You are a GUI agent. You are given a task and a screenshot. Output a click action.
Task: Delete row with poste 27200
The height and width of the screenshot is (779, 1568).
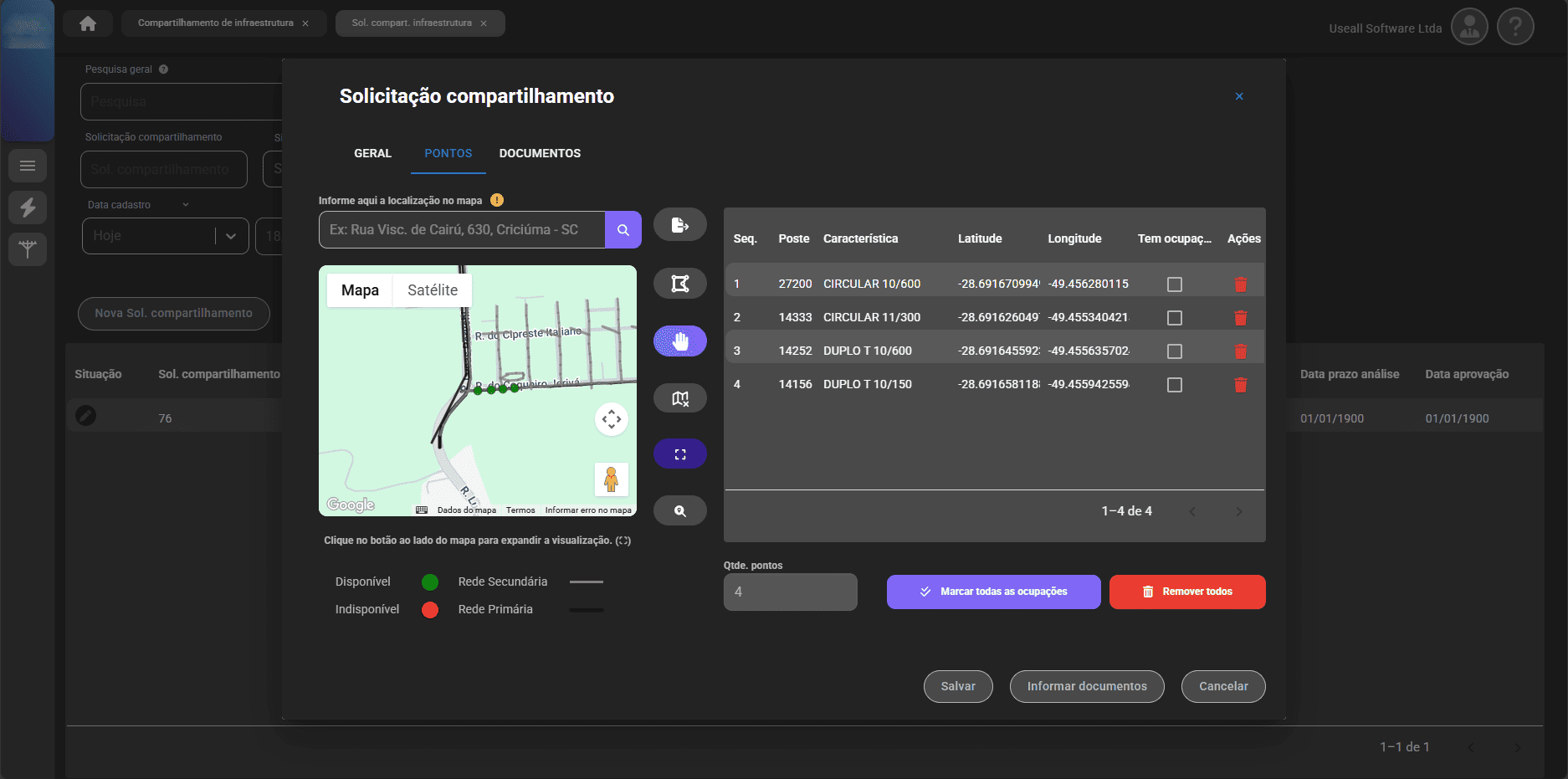click(x=1240, y=284)
